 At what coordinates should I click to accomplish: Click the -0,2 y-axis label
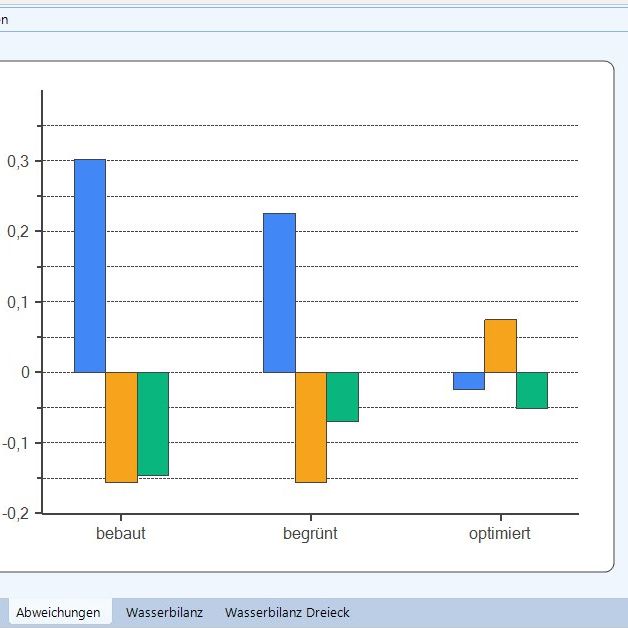(x=16, y=513)
